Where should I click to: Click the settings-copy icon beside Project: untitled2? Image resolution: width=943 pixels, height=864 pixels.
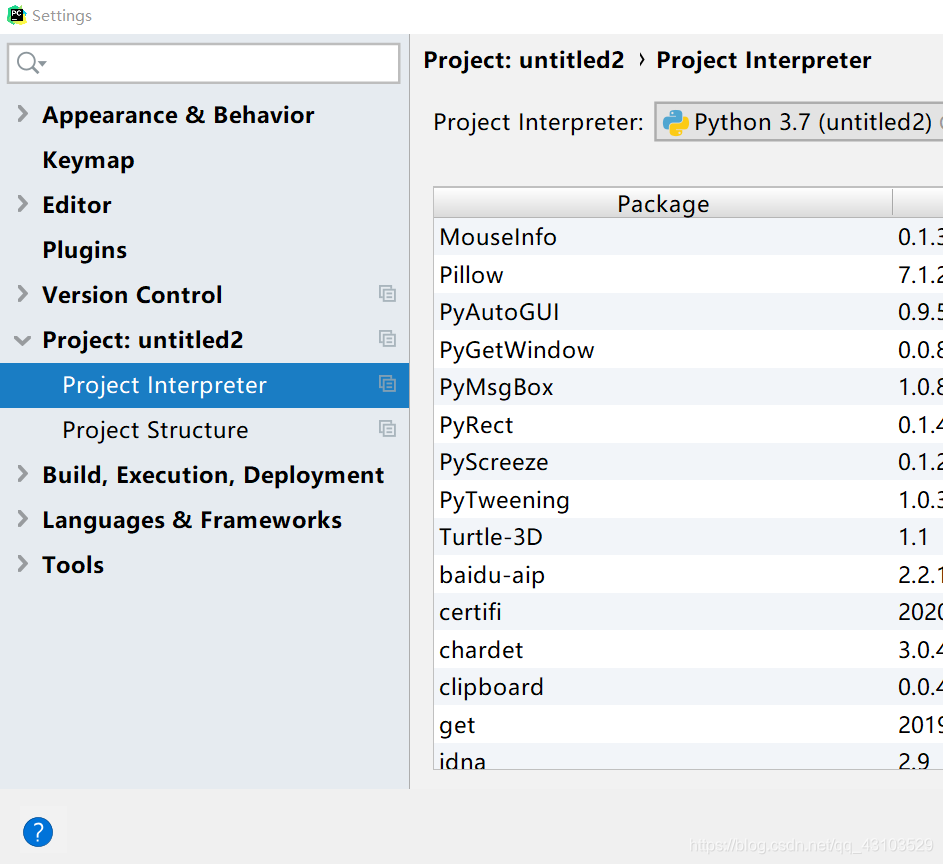pyautogui.click(x=388, y=339)
